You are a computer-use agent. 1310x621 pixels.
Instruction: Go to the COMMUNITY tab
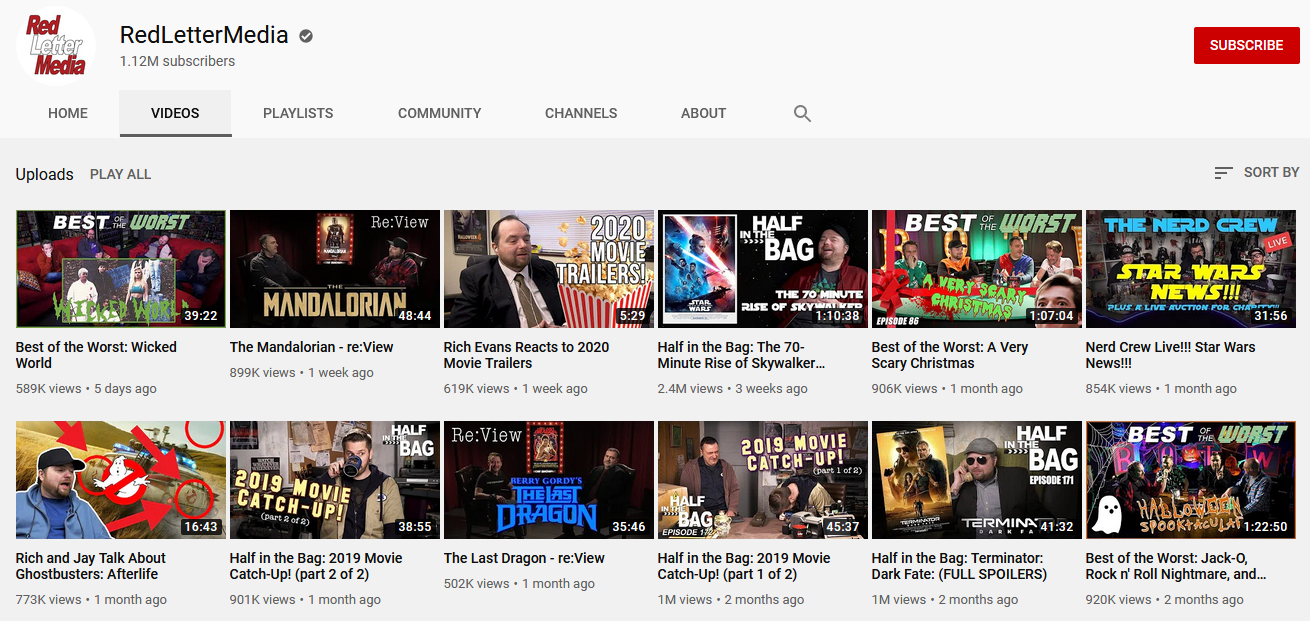(x=439, y=113)
